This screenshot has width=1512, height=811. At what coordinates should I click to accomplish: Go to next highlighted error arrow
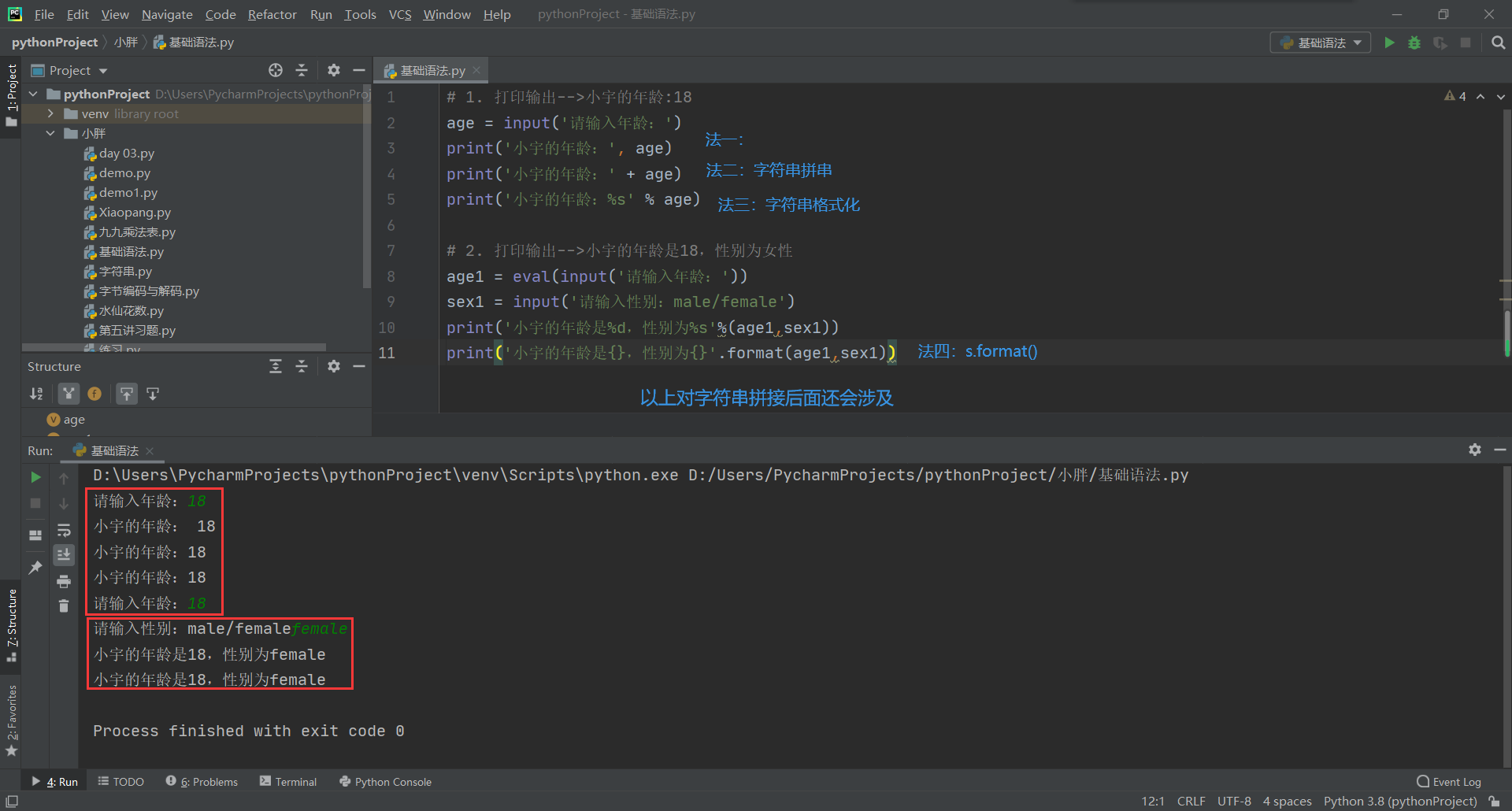tap(1500, 96)
